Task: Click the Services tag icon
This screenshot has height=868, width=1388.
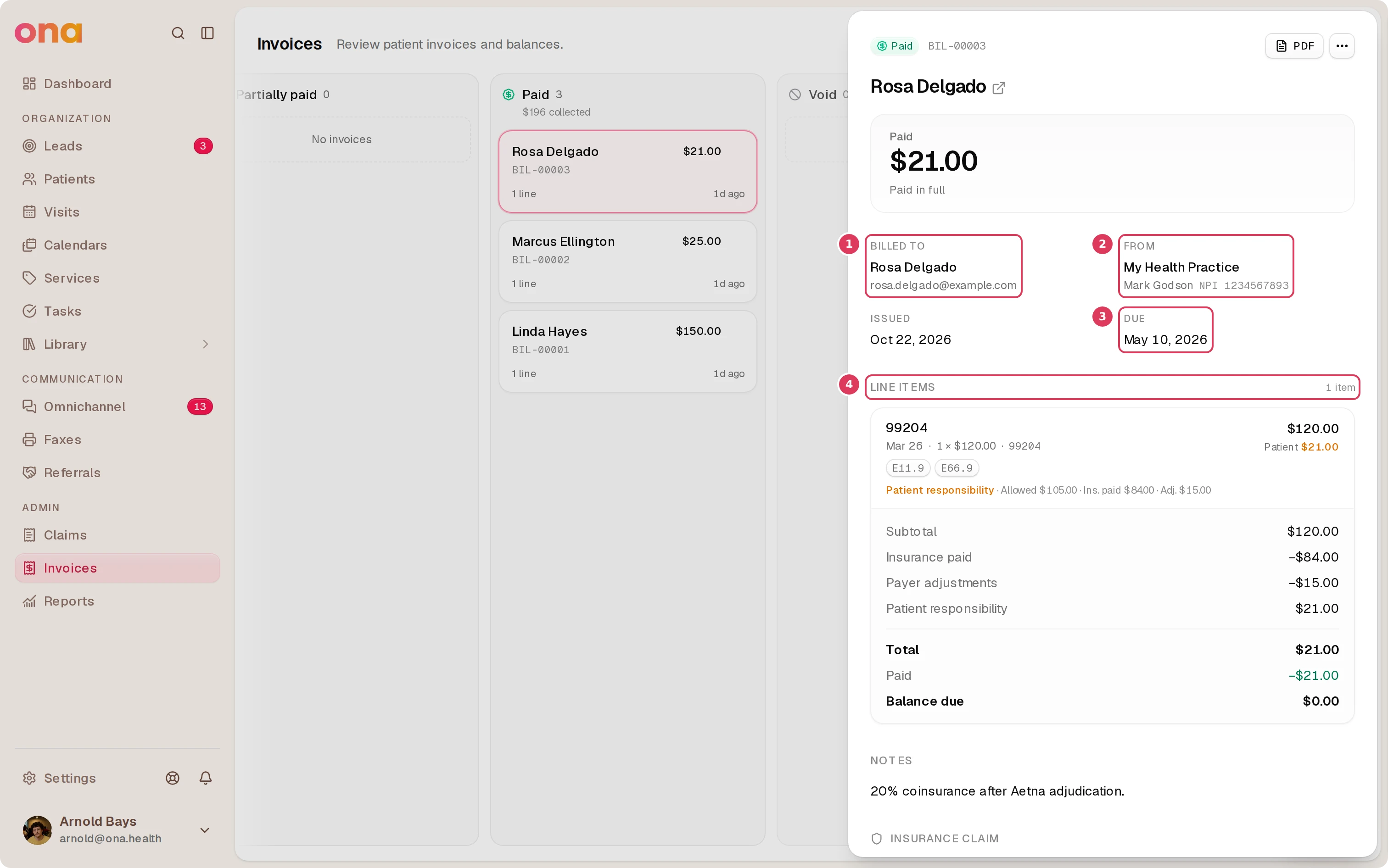Action: tap(29, 278)
